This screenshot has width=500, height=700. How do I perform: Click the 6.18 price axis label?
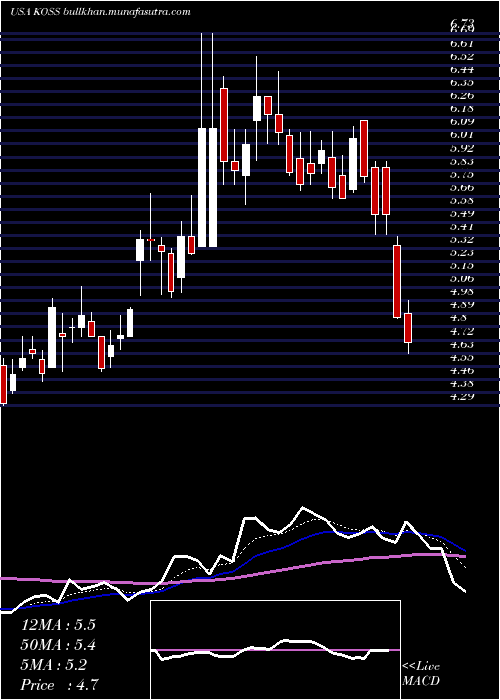(462, 108)
